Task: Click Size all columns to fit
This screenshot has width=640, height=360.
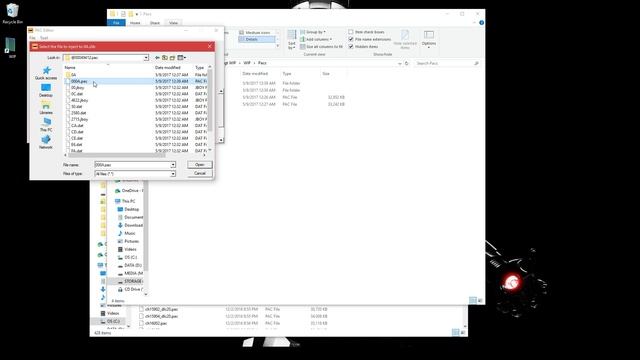Action: (321, 47)
